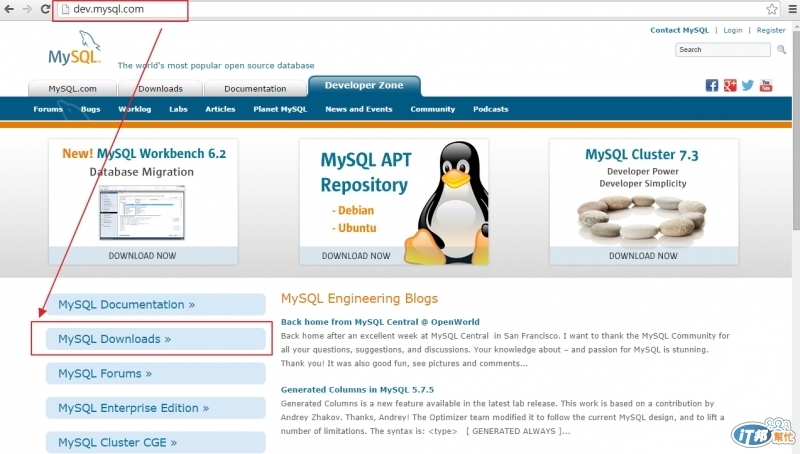Image resolution: width=800 pixels, height=454 pixels.
Task: Bookmark page with the star icon
Action: click(772, 9)
